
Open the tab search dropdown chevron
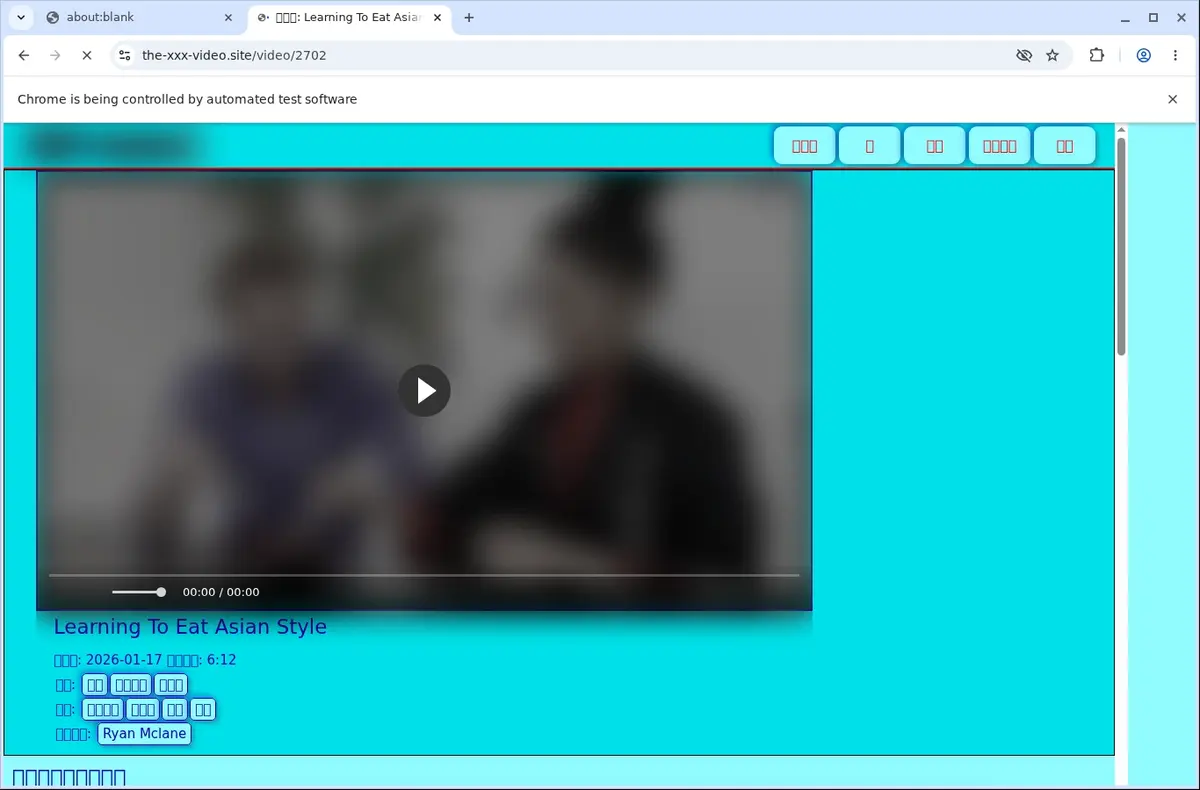[x=20, y=17]
